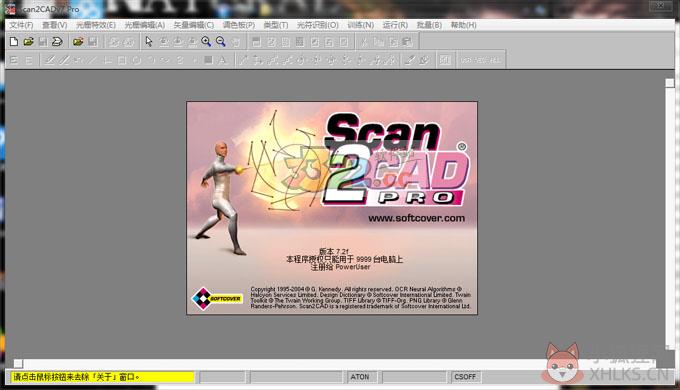The height and width of the screenshot is (390, 680).
Task: Open a vector file via second folder icon
Action: tap(78, 42)
